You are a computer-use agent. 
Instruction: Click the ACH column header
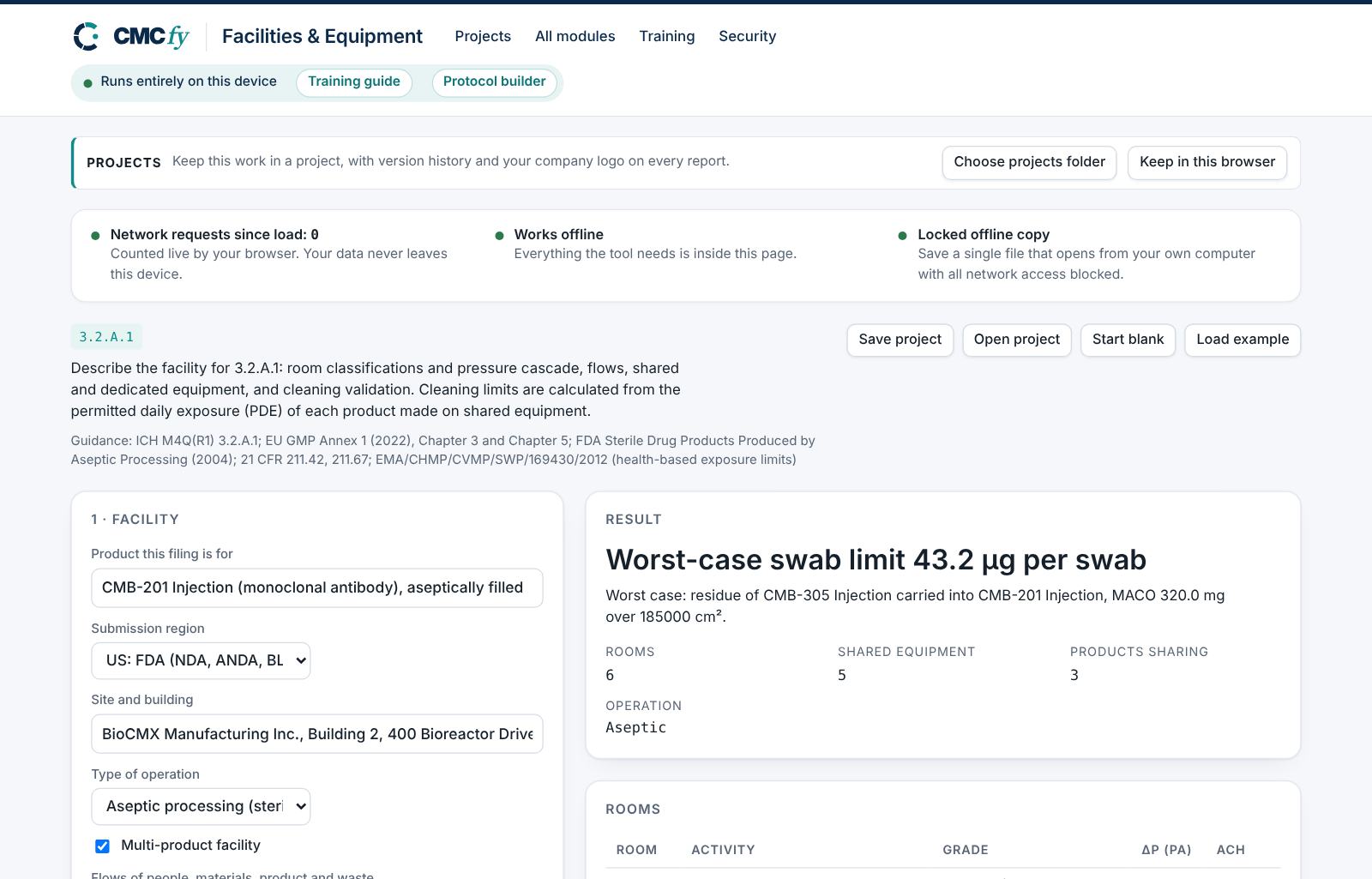coord(1231,851)
